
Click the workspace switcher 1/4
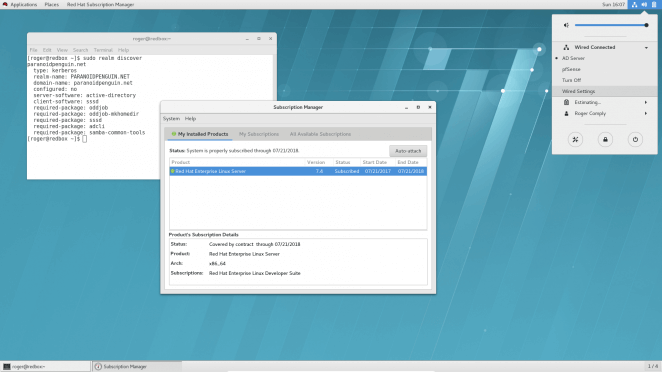(x=653, y=366)
